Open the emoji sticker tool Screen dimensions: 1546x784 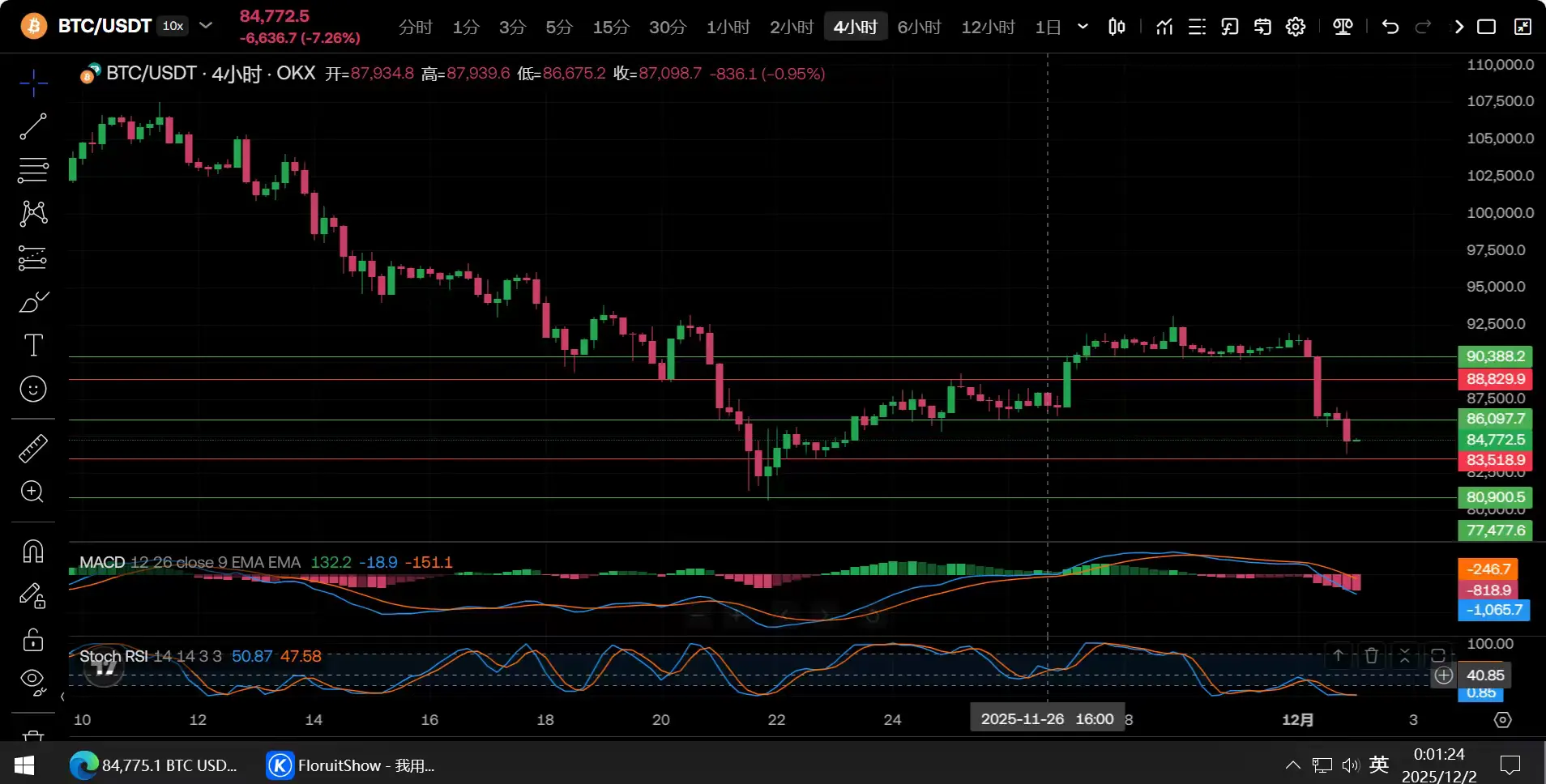point(33,390)
